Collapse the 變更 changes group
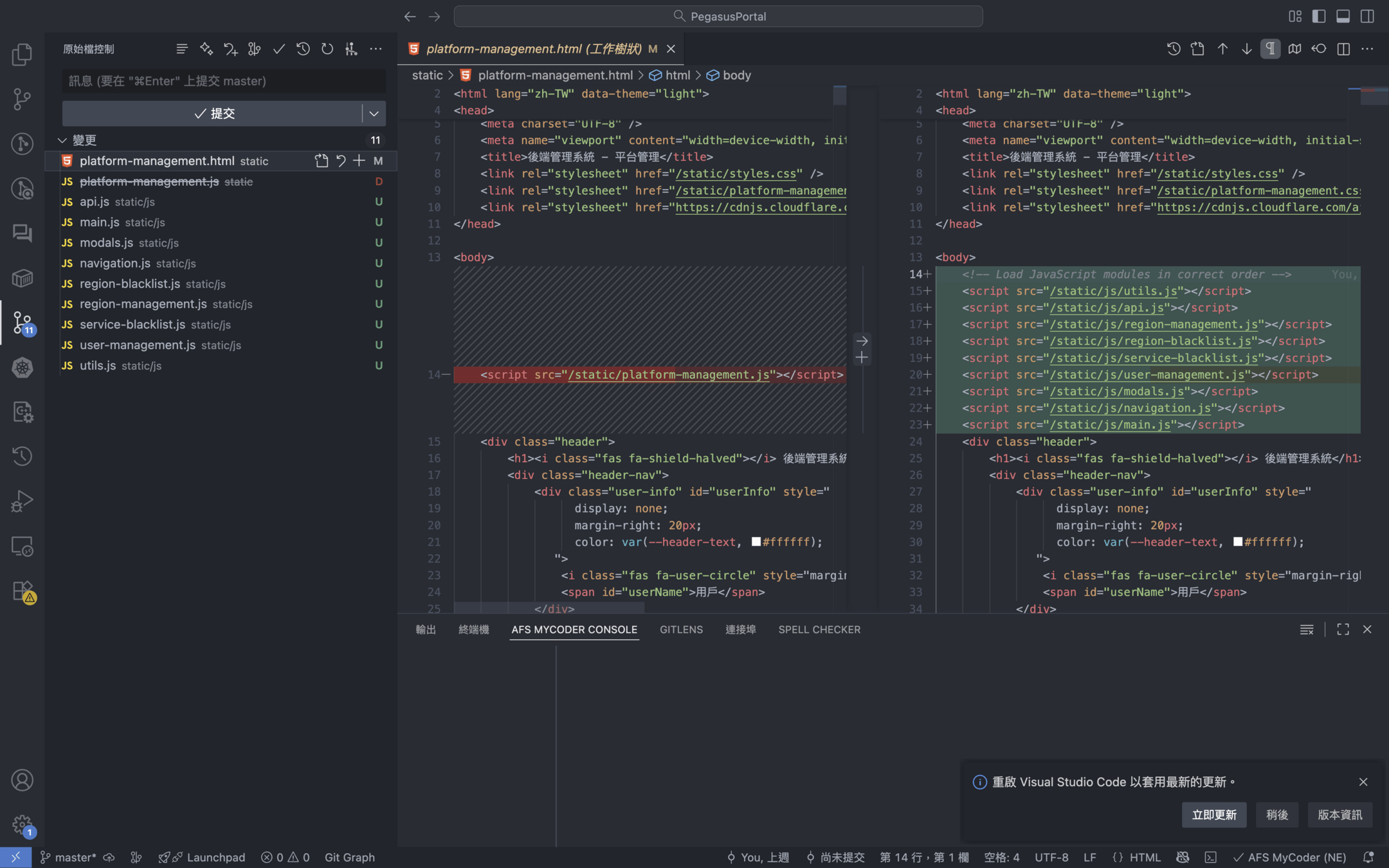Screen dimensions: 1389x868 62,140
